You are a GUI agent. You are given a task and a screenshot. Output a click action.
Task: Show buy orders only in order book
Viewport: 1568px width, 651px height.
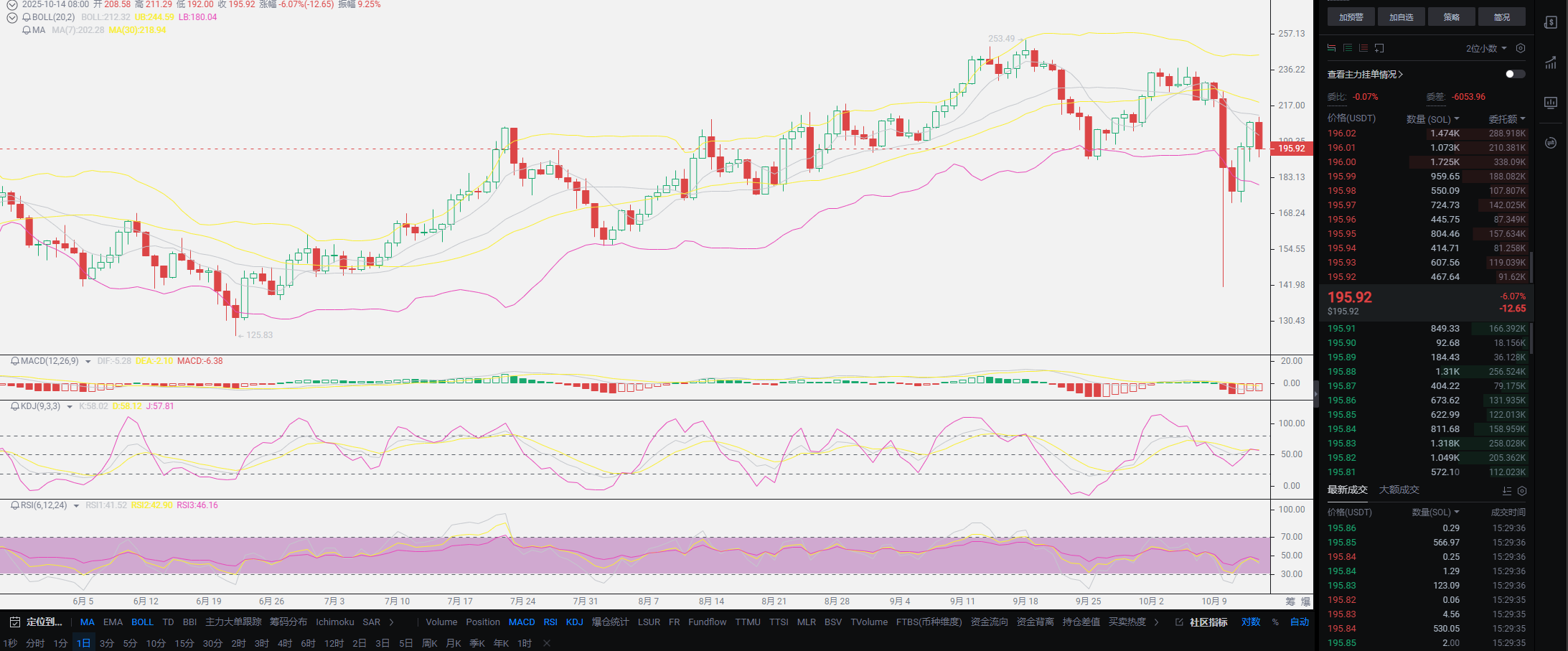1347,48
